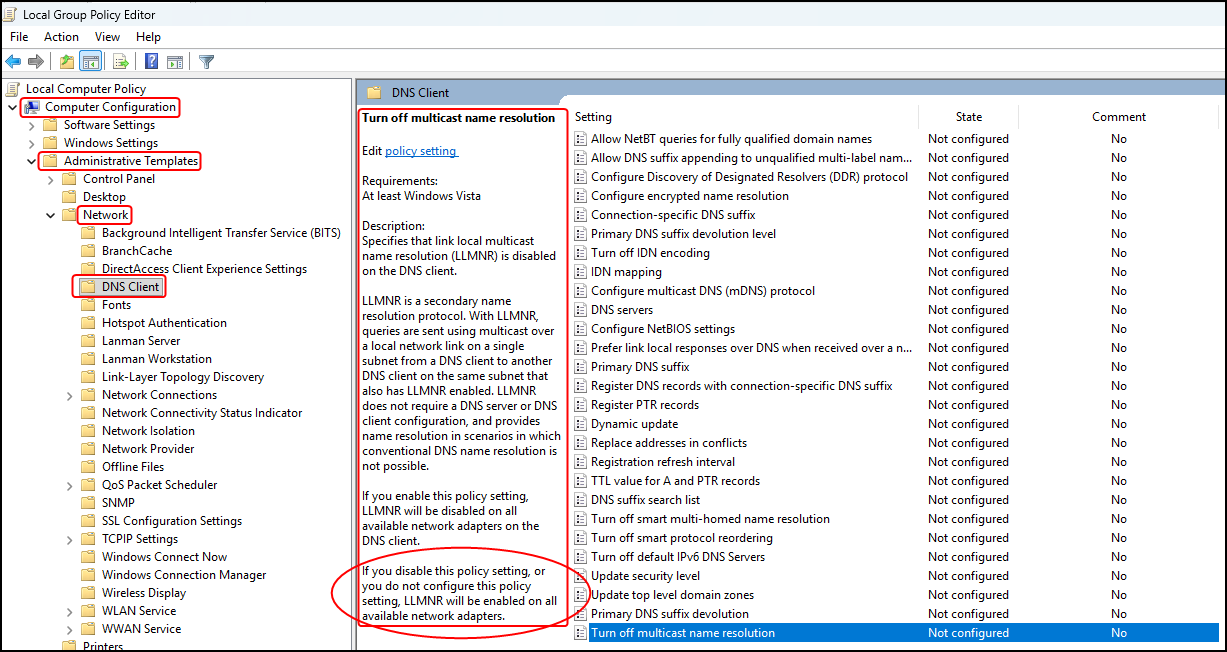Click the Export List toolbar icon

tap(121, 61)
